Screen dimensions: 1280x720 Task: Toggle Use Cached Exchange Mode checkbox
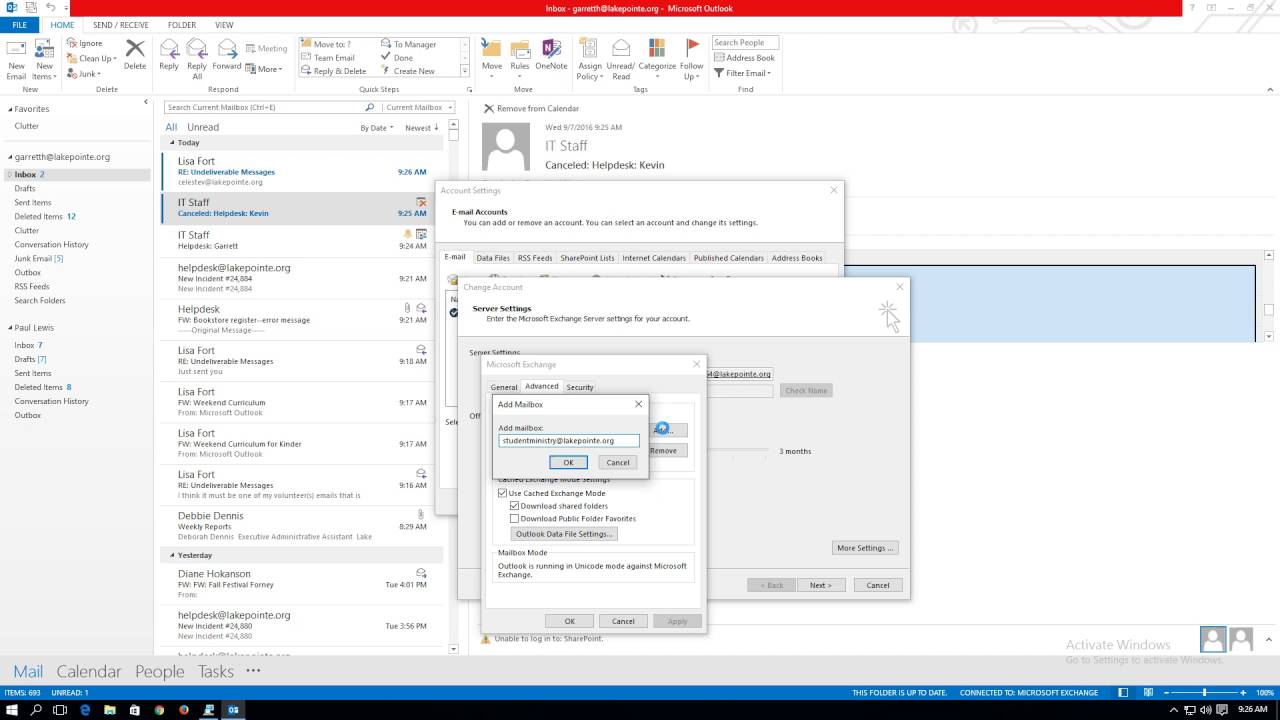point(503,493)
